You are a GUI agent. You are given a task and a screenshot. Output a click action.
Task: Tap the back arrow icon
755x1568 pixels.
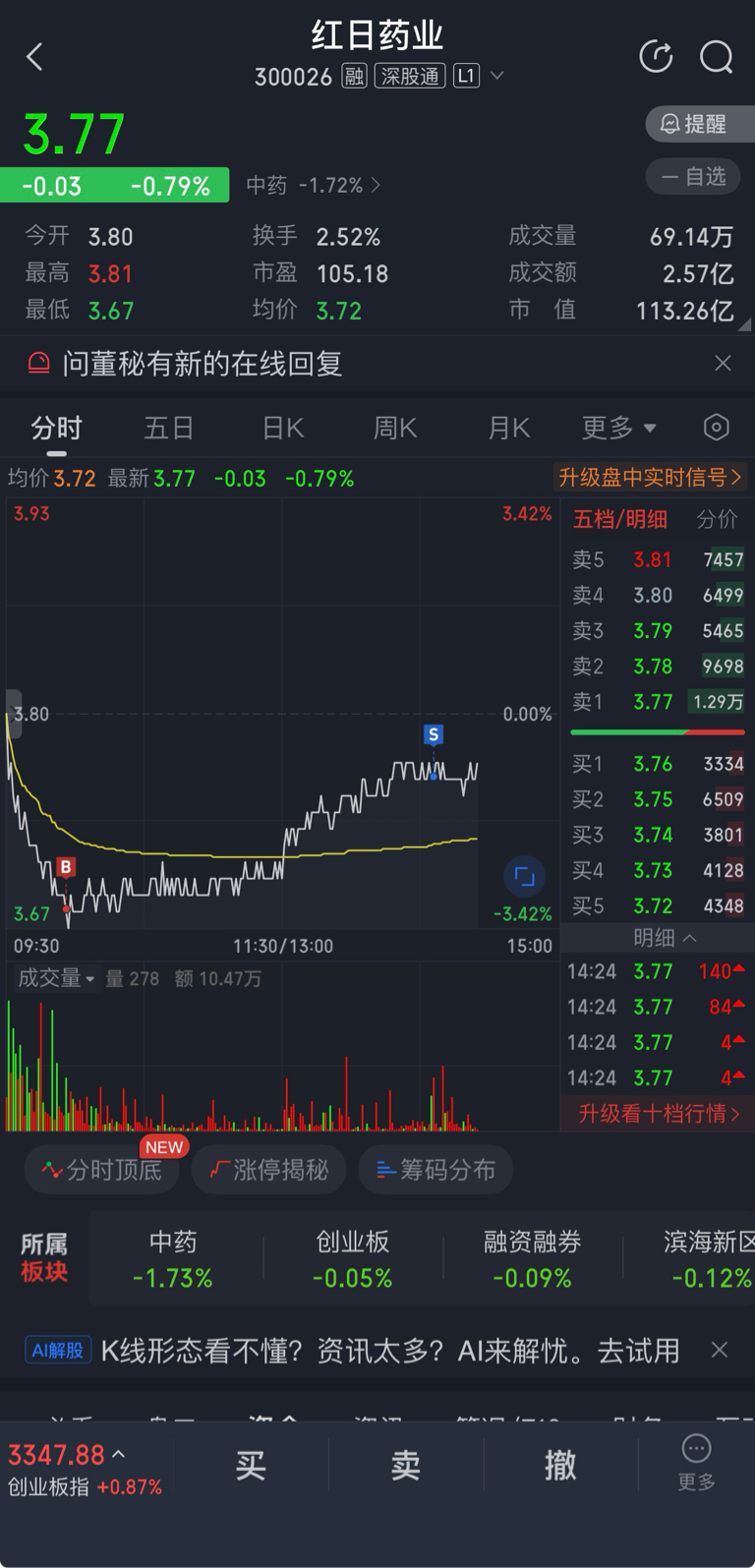(35, 57)
